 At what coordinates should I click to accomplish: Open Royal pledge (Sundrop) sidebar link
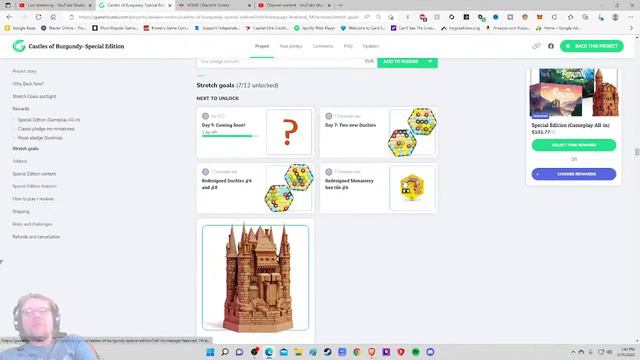40,138
